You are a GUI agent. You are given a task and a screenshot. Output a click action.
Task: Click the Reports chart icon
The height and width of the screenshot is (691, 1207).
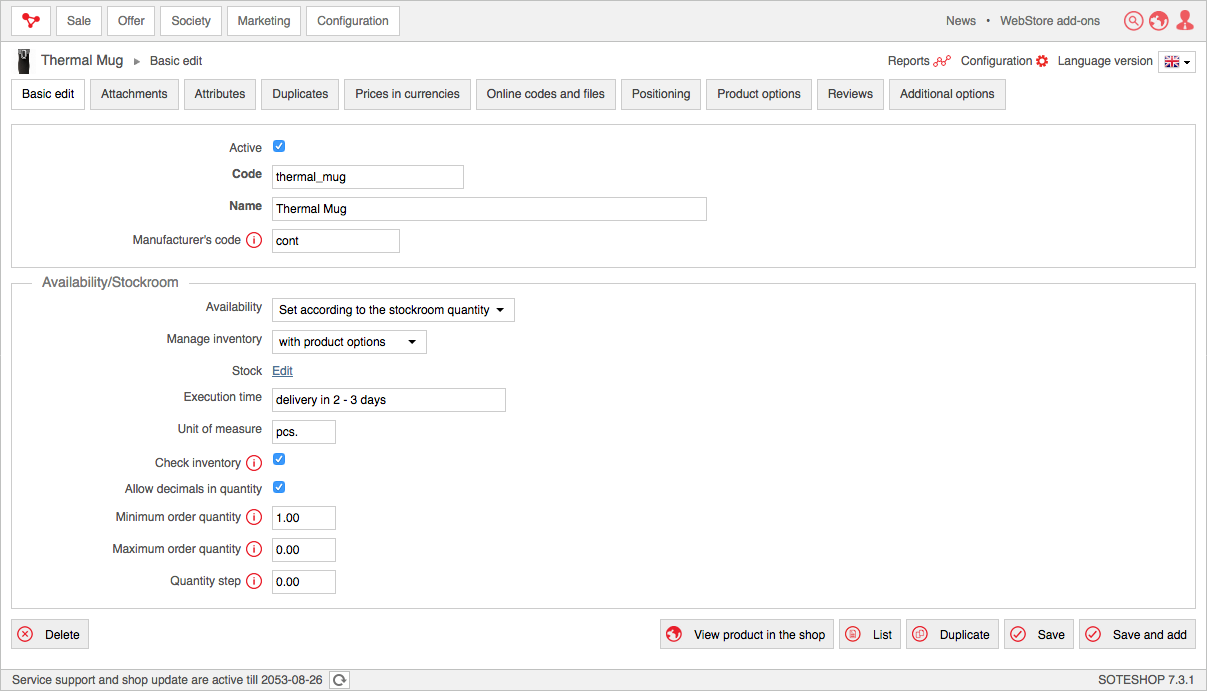pyautogui.click(x=942, y=61)
